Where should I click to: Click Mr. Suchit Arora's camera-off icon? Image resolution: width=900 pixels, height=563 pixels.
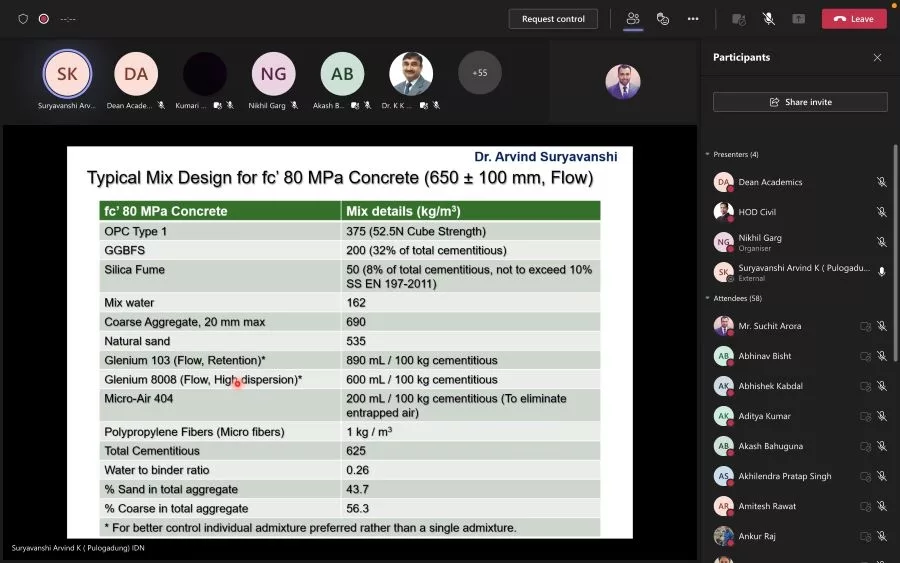[865, 326]
